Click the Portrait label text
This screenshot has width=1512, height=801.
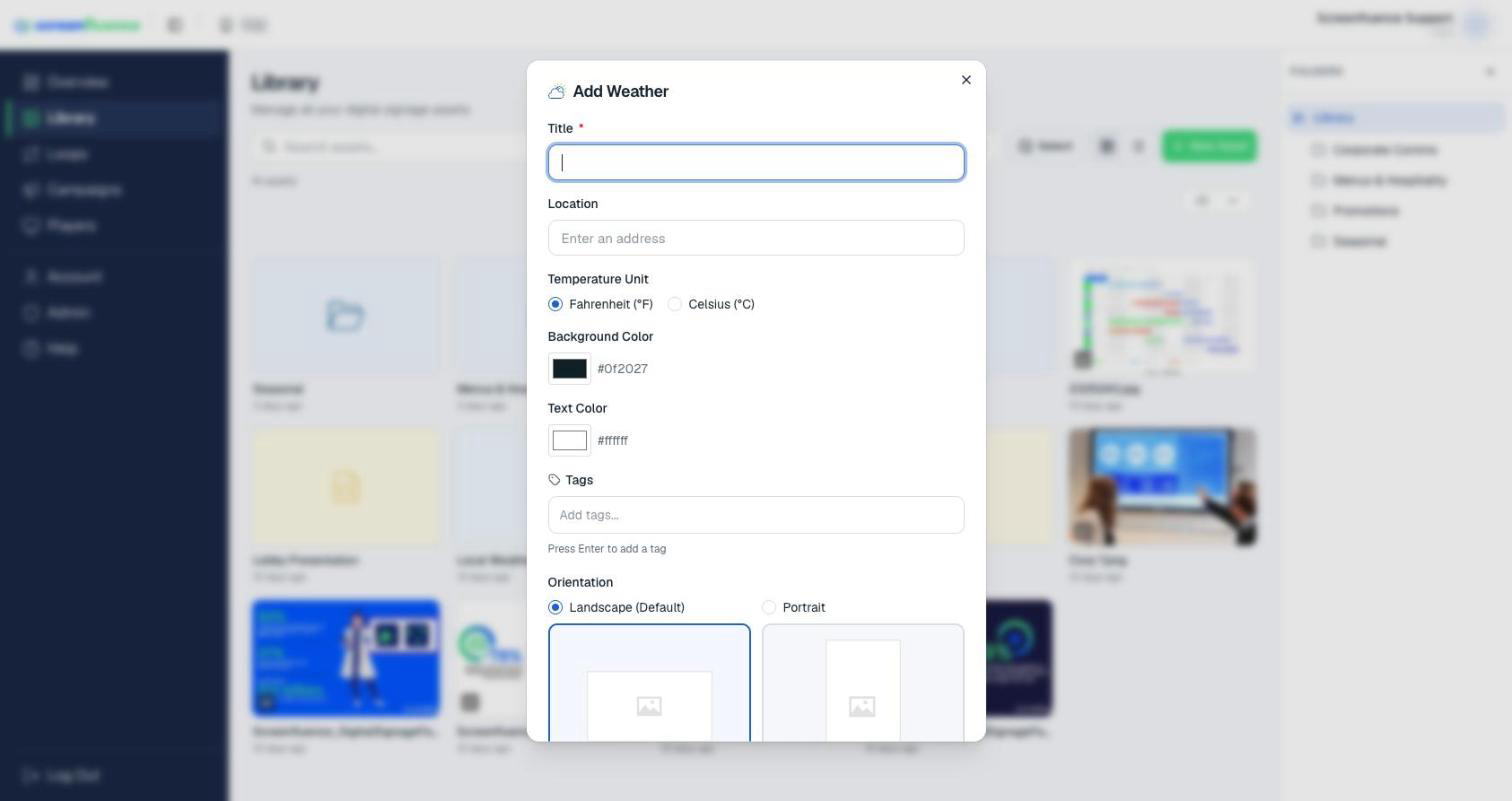pos(804,607)
